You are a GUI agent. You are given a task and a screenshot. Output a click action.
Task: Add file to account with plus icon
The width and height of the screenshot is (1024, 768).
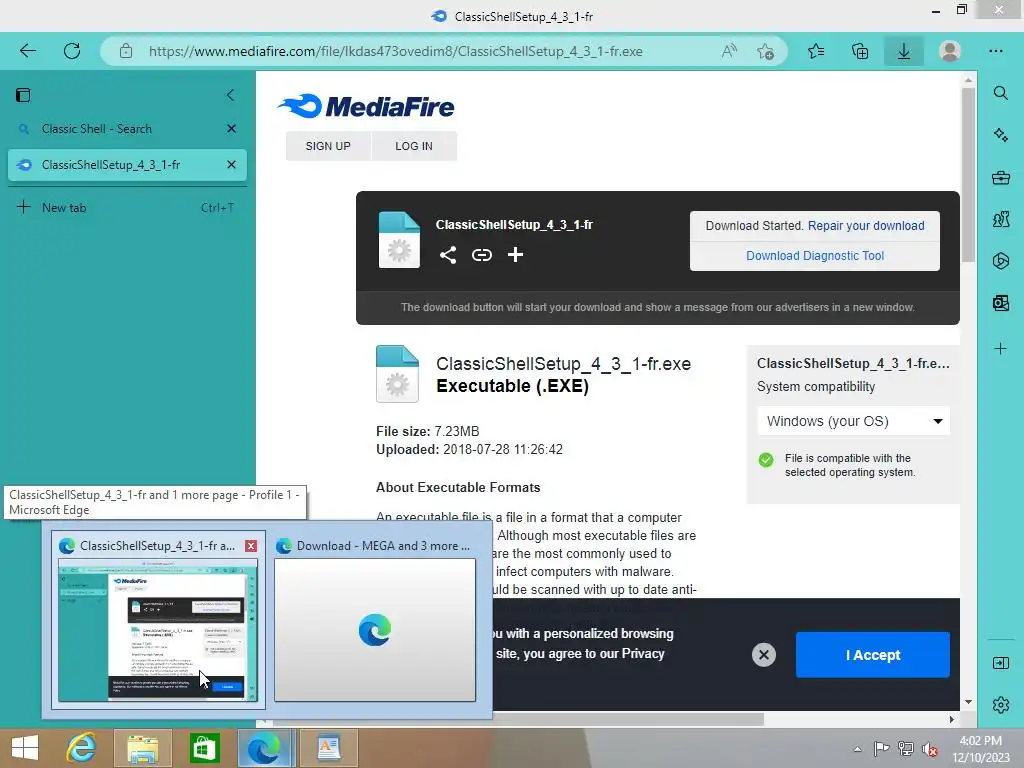coord(515,255)
